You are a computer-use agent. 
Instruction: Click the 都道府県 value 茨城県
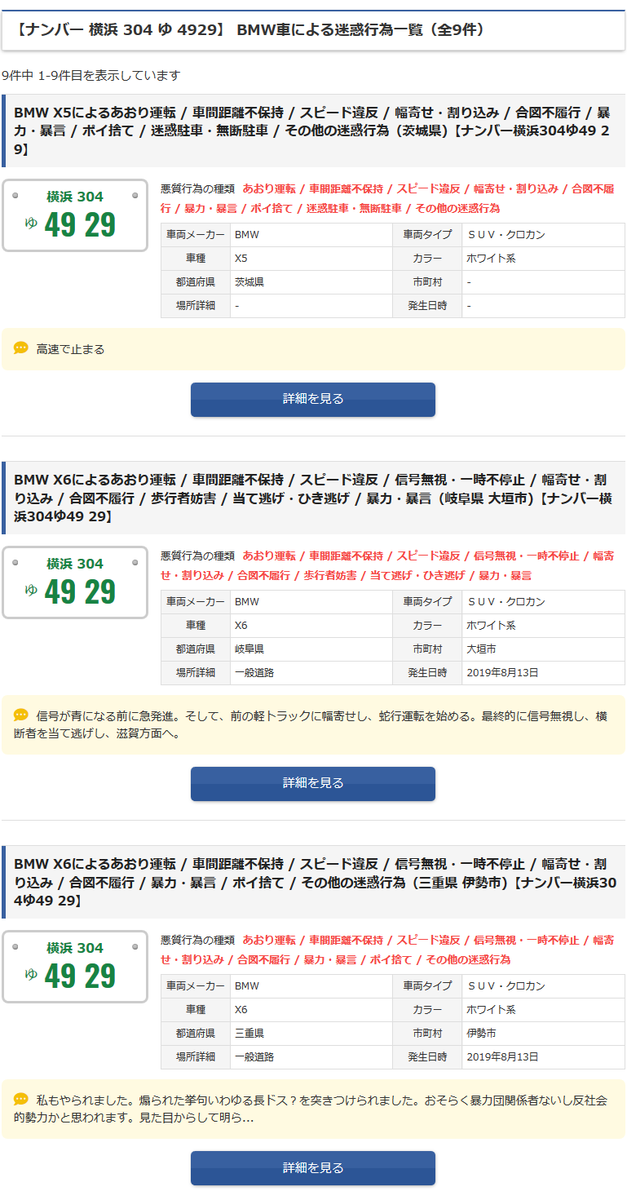pos(249,282)
